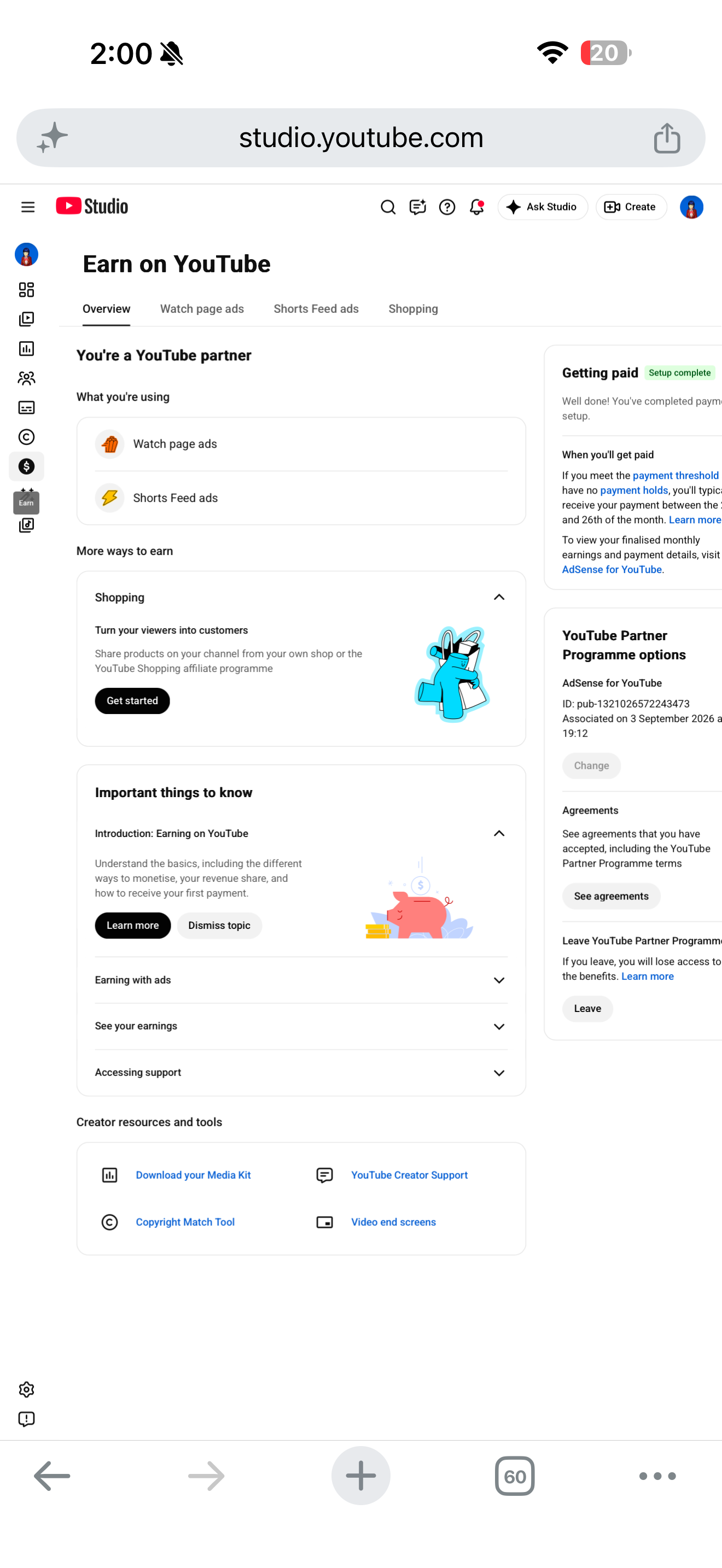Image resolution: width=722 pixels, height=1568 pixels.
Task: Collapse the Shopping section chevron
Action: click(499, 597)
